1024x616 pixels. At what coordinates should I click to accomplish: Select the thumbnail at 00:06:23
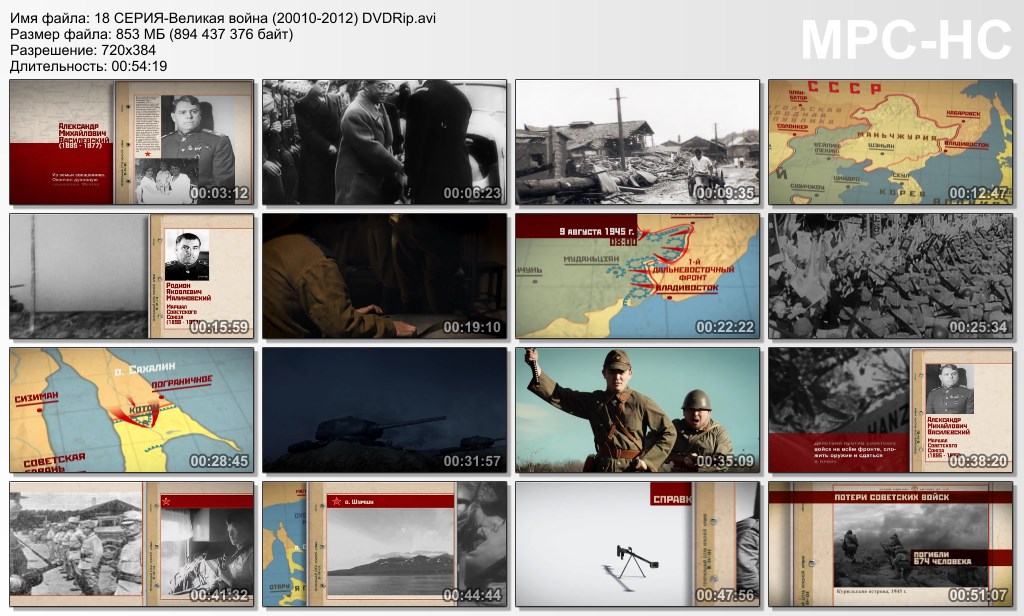tap(385, 142)
